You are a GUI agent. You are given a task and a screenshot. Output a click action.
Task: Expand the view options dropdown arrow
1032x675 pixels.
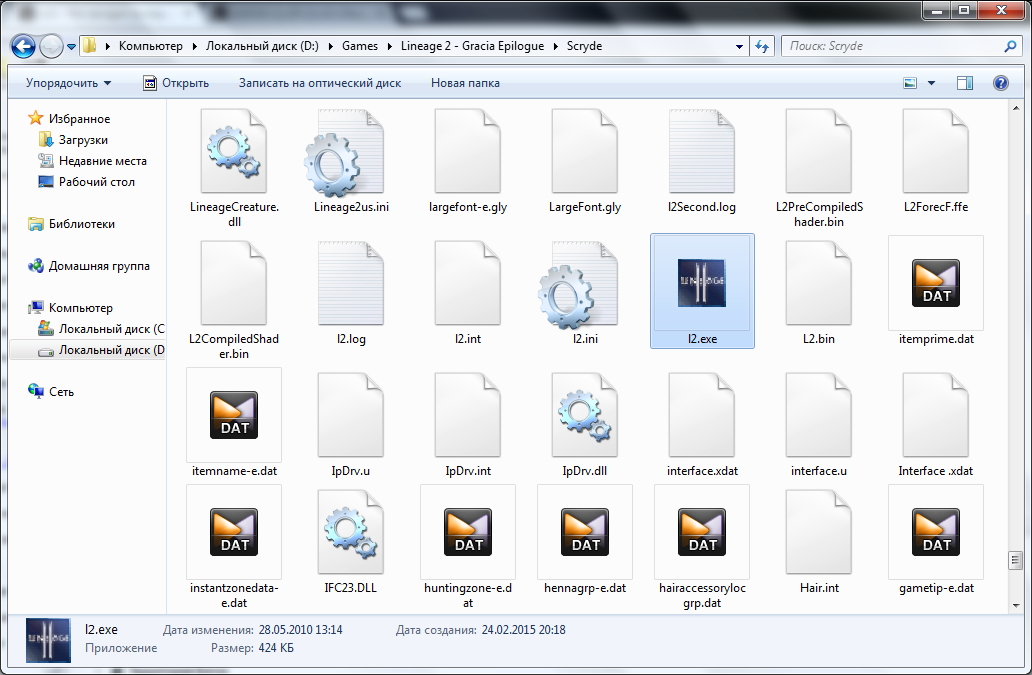point(932,83)
